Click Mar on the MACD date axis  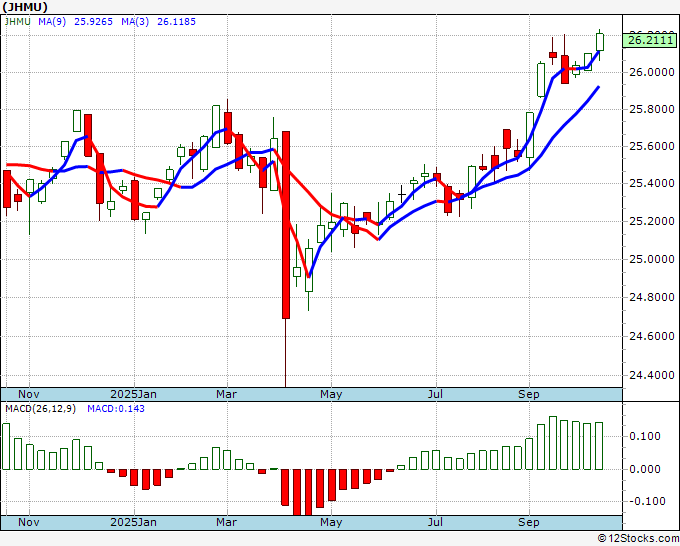pos(226,522)
